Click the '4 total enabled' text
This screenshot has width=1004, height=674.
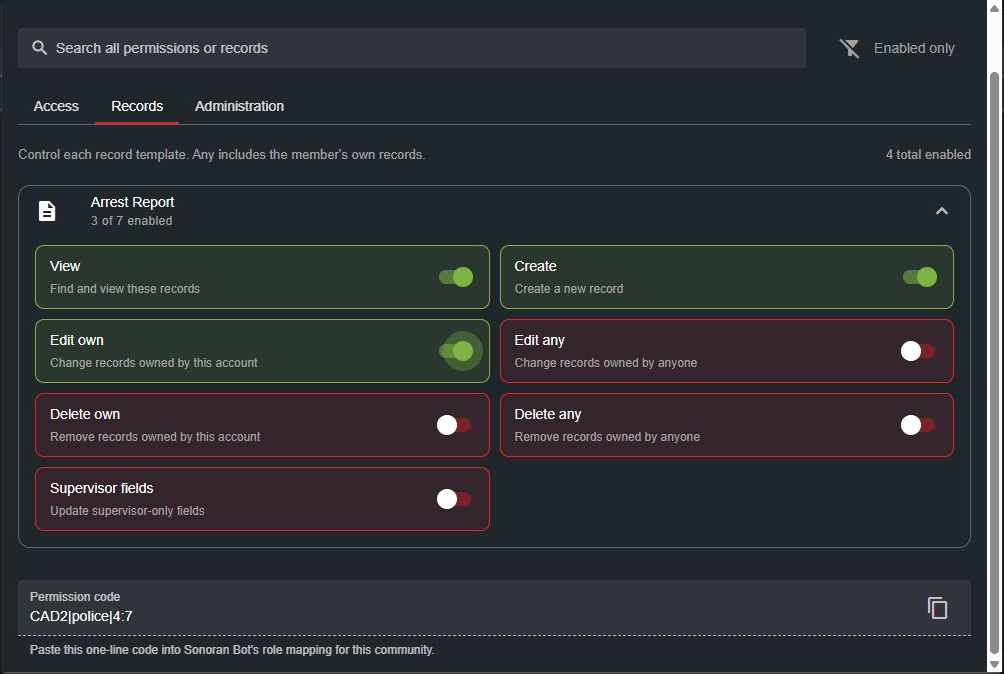click(x=928, y=154)
